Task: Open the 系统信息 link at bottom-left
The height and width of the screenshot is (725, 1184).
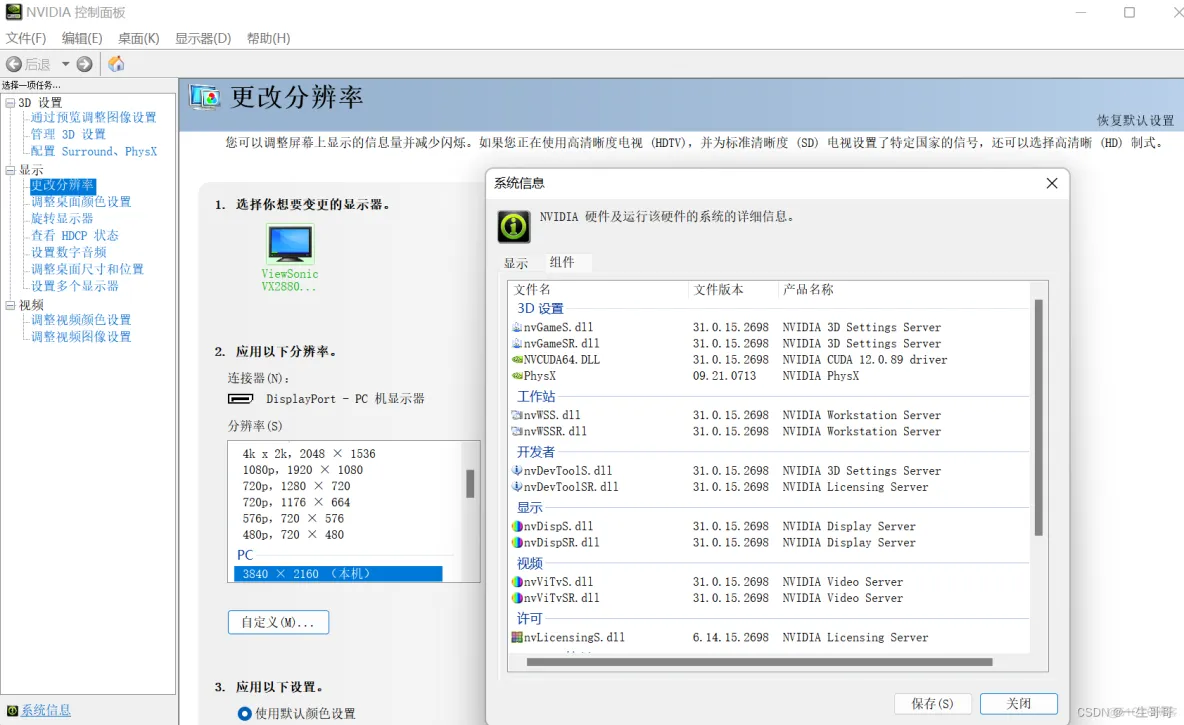Action: pyautogui.click(x=45, y=711)
